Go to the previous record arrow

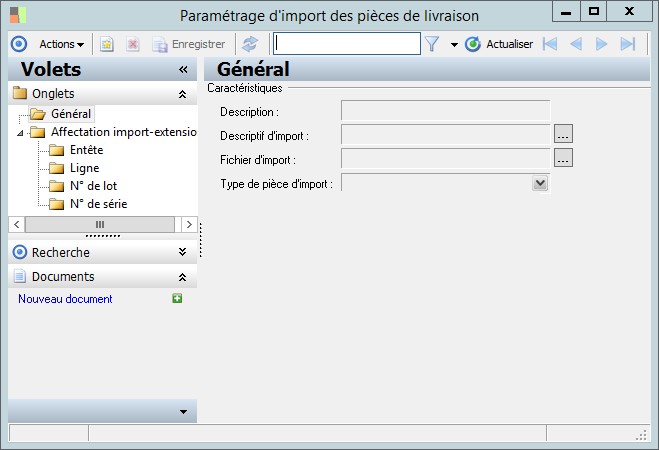click(576, 44)
